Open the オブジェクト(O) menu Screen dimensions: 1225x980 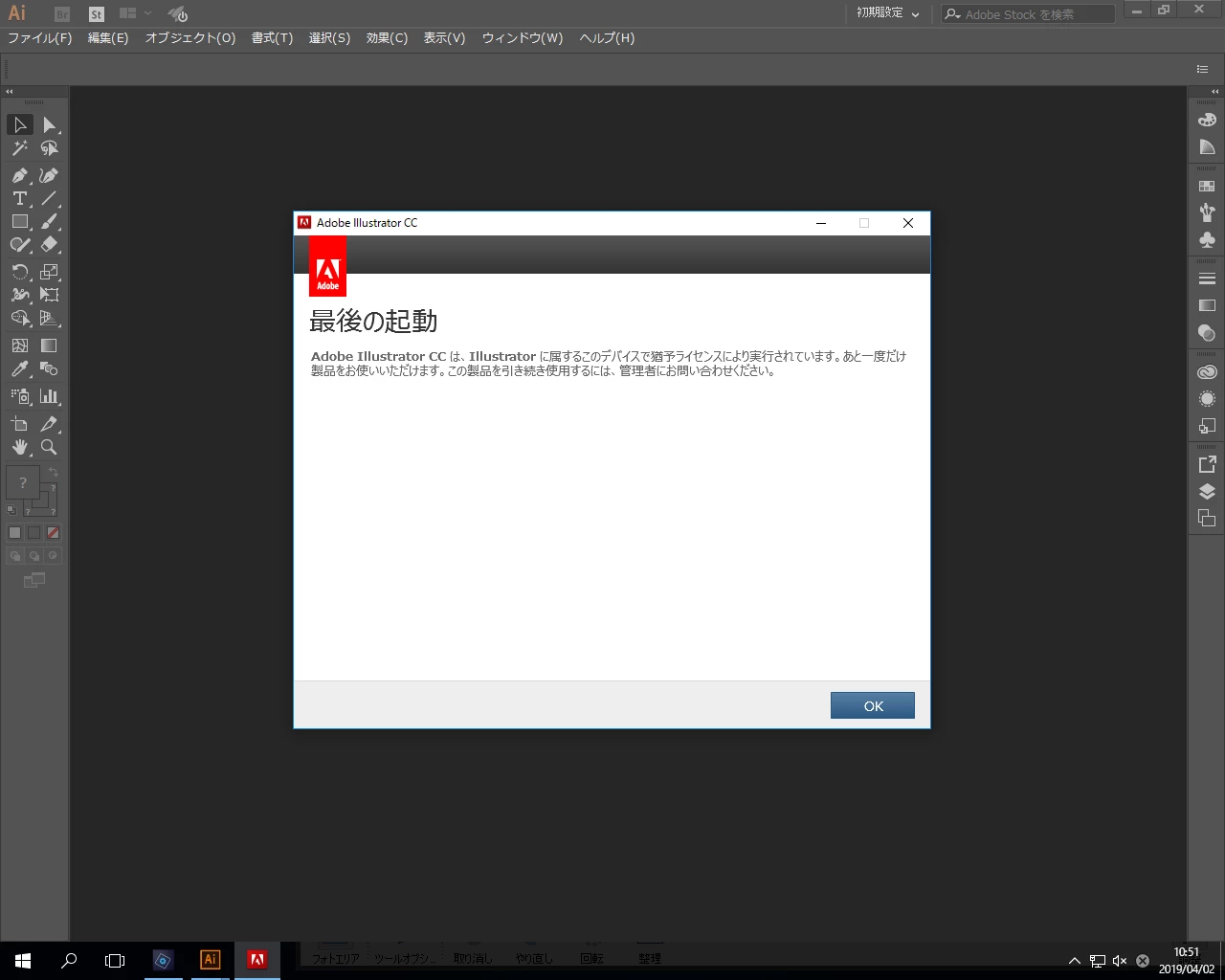click(190, 38)
